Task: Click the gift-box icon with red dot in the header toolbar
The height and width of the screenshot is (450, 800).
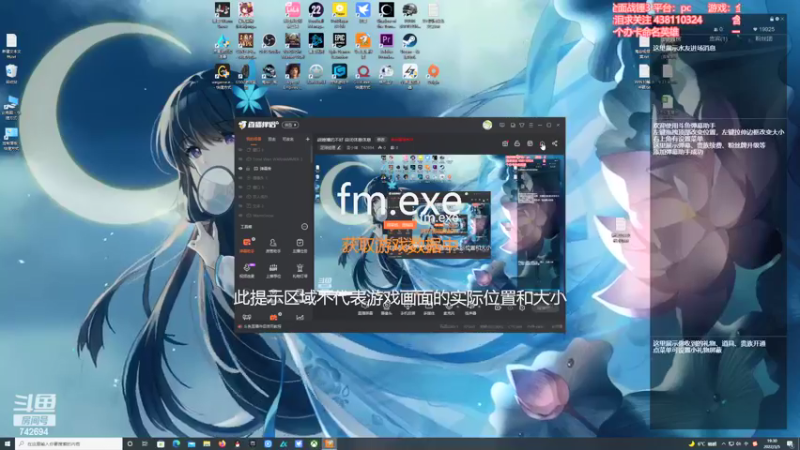Action: 505,144
